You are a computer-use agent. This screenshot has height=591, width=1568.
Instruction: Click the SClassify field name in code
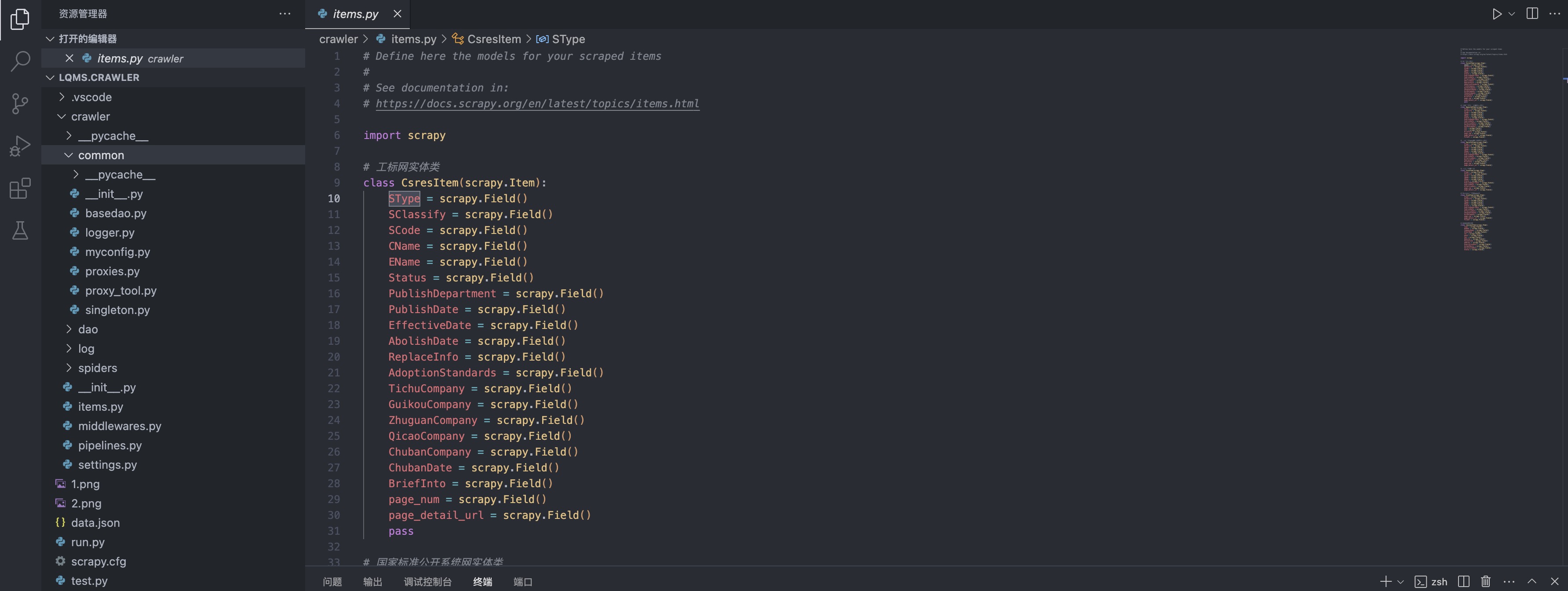coord(417,214)
